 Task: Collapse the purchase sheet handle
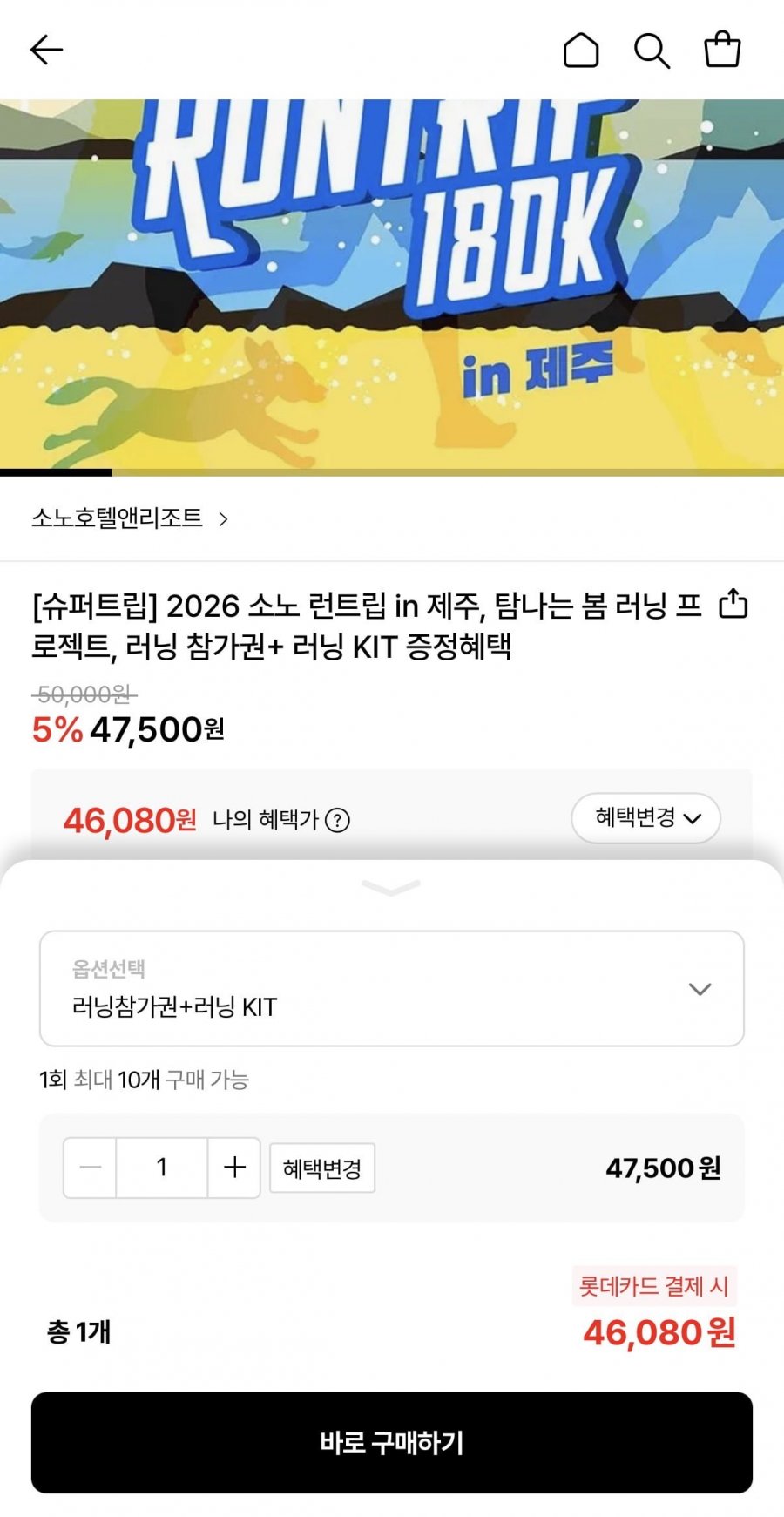pyautogui.click(x=391, y=887)
